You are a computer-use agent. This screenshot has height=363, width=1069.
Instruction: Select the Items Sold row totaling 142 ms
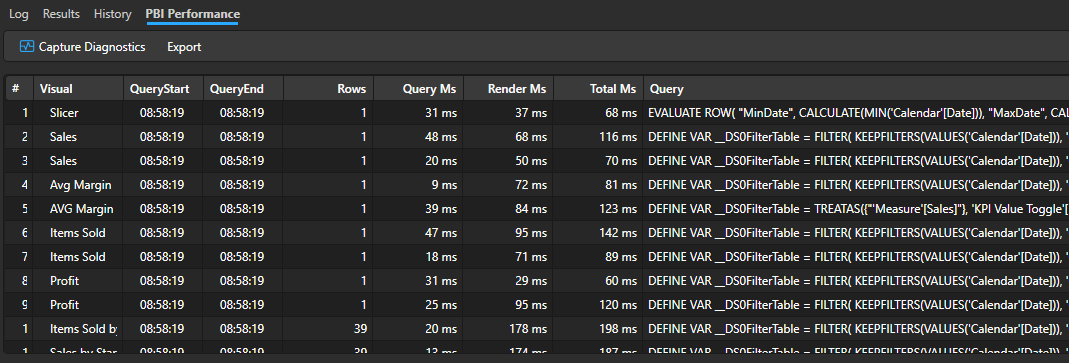click(537, 233)
